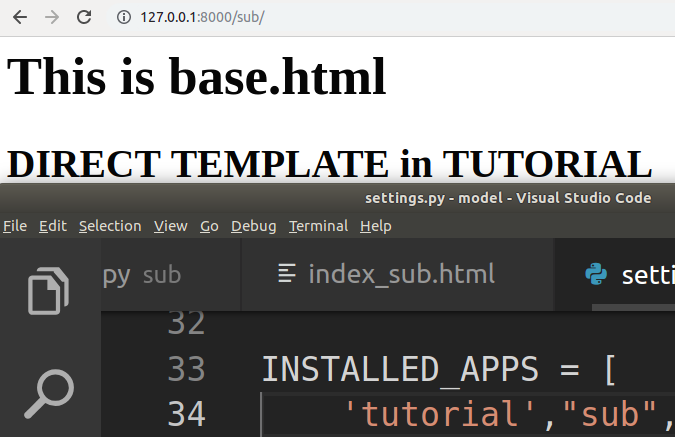Viewport: 675px width, 437px height.
Task: Click line number 32 in the editor
Action: 186,322
